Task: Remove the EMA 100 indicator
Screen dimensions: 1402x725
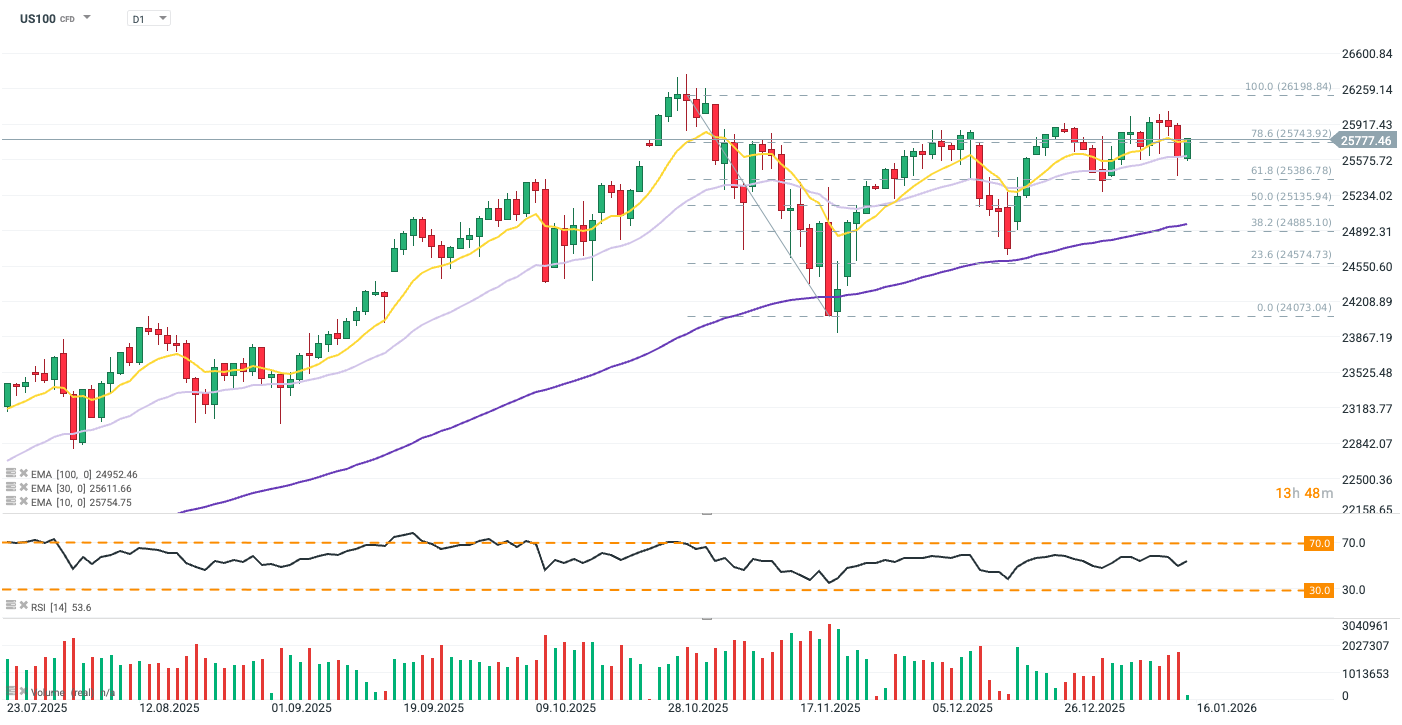Action: click(23, 474)
